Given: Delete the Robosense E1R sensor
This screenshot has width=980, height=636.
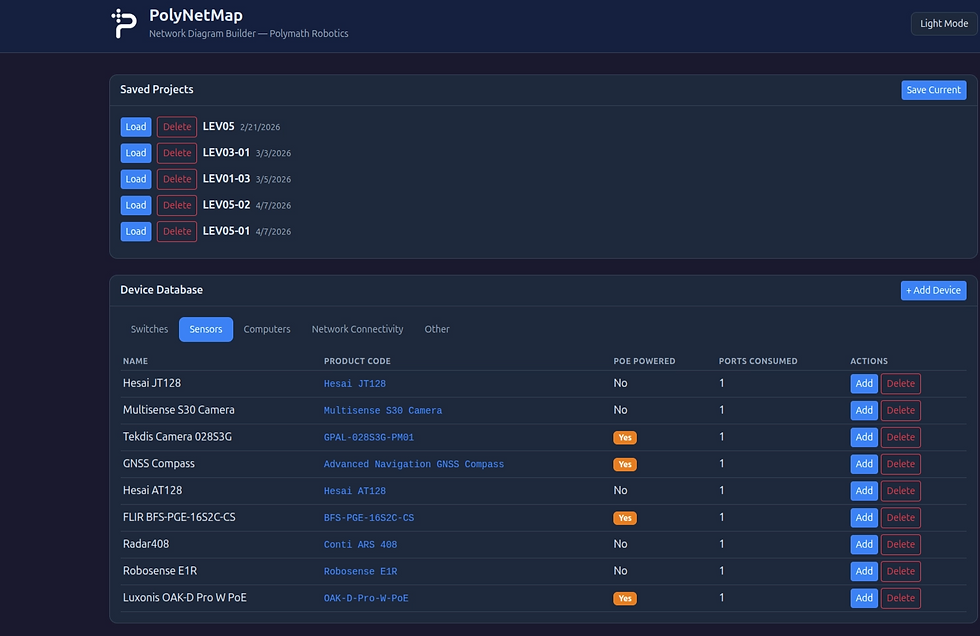Looking at the screenshot, I should (900, 572).
